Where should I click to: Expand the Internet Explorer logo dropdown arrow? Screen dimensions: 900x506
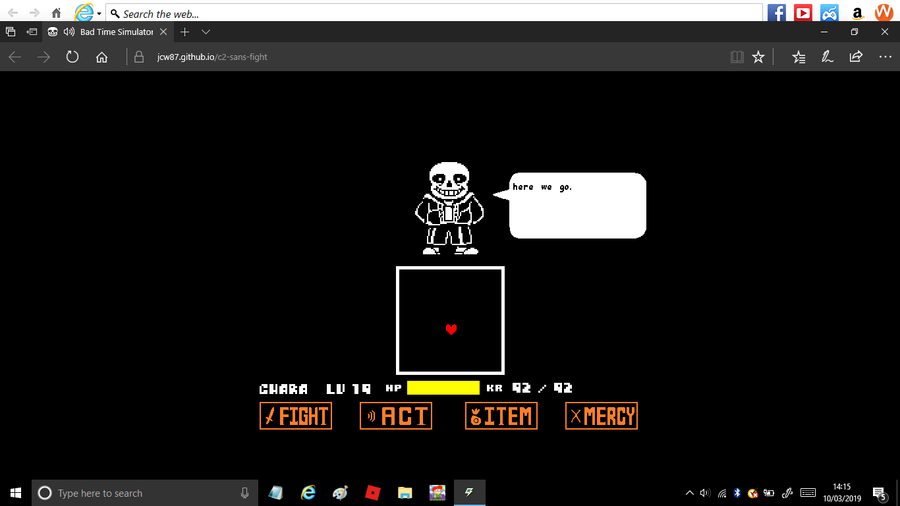pyautogui.click(x=99, y=13)
